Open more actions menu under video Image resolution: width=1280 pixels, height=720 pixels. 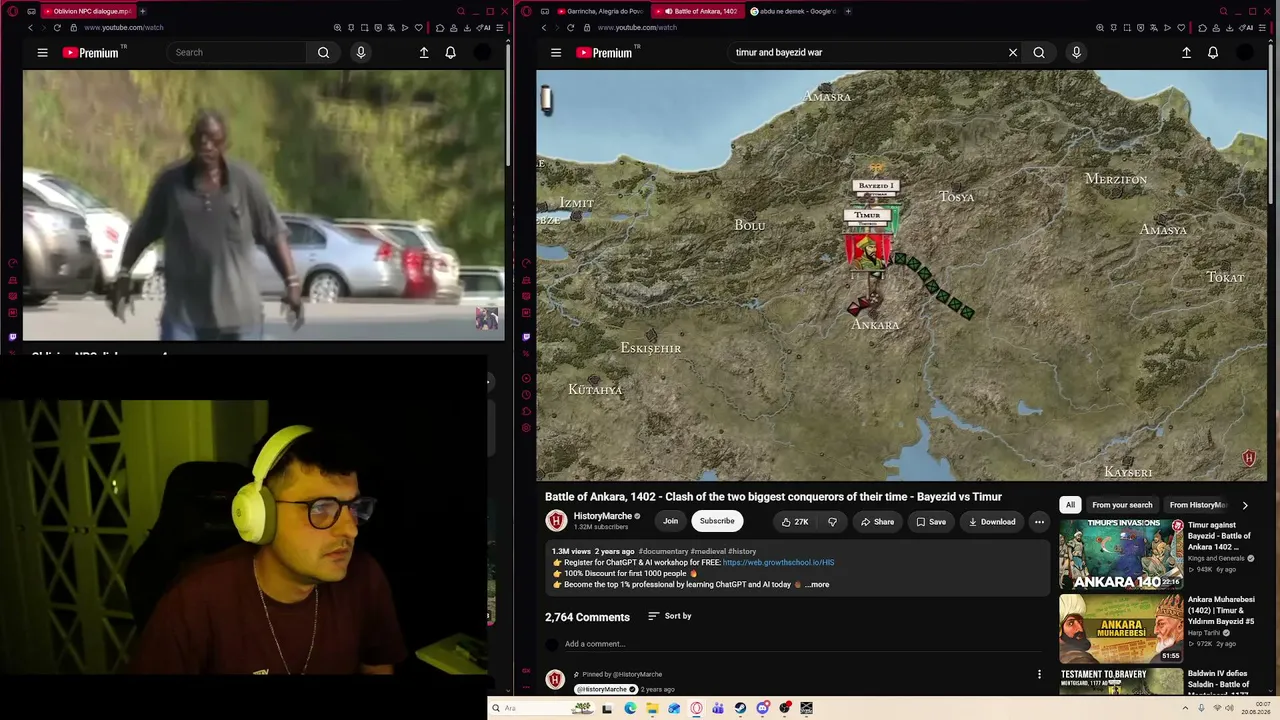1039,522
